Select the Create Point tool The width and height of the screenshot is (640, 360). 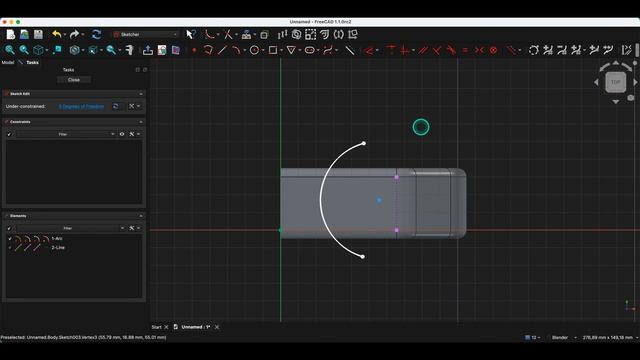[194, 50]
